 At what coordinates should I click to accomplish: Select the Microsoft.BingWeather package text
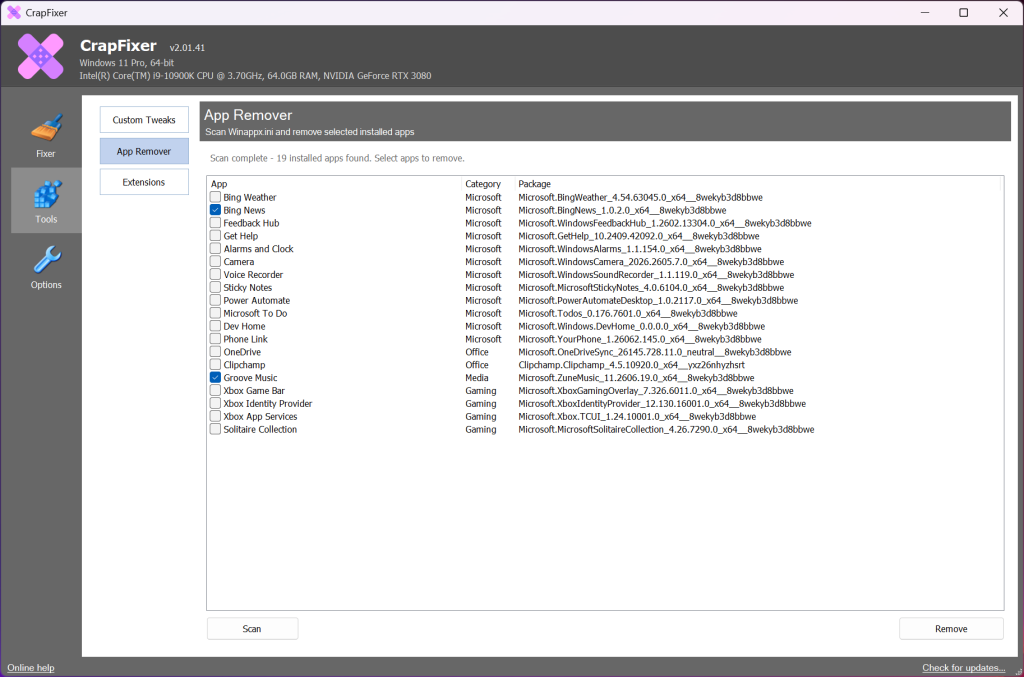[x=640, y=197]
